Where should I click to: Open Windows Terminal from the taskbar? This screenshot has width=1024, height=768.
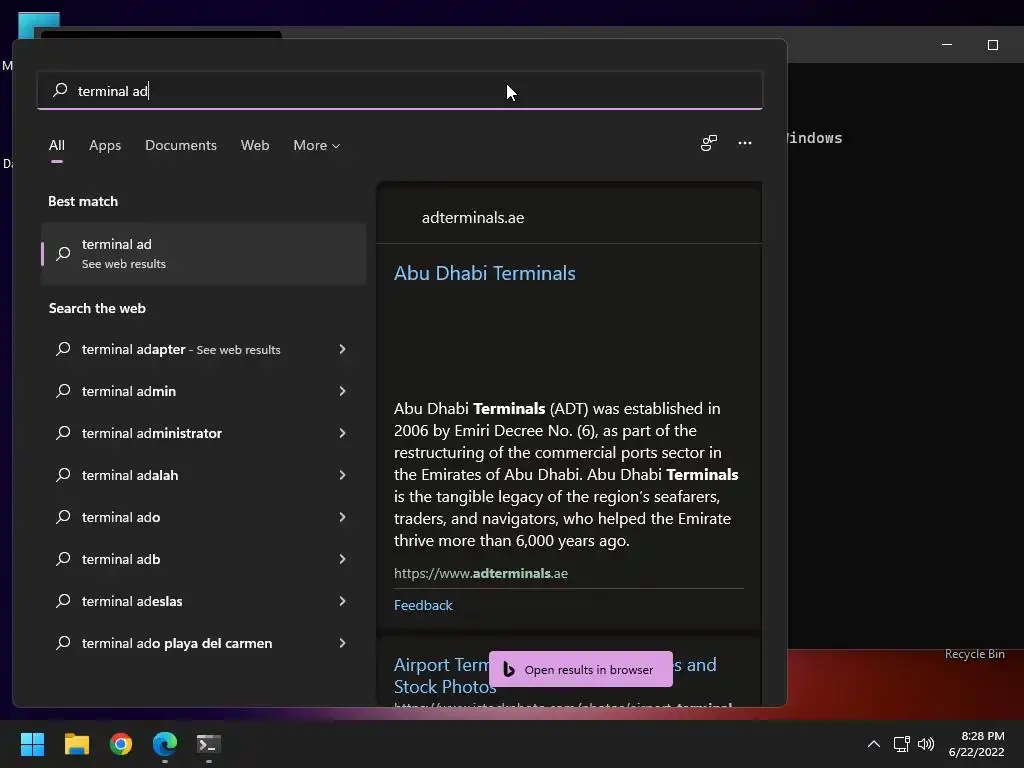[x=209, y=744]
